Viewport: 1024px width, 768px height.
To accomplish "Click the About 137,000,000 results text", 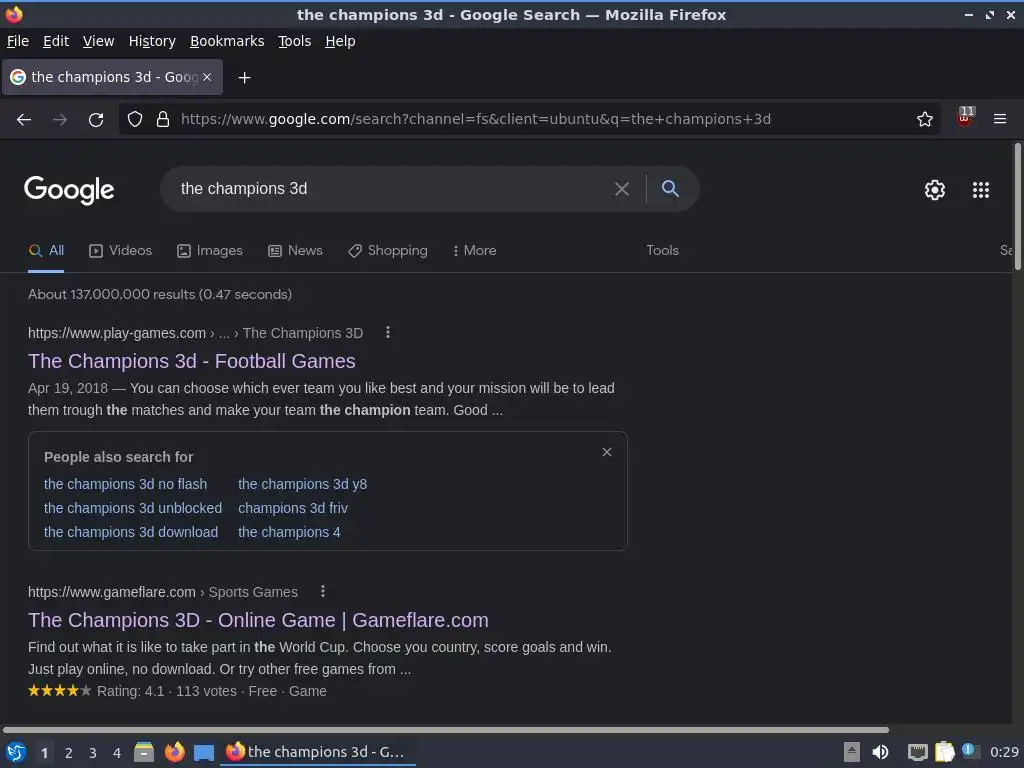I will pos(160,295).
